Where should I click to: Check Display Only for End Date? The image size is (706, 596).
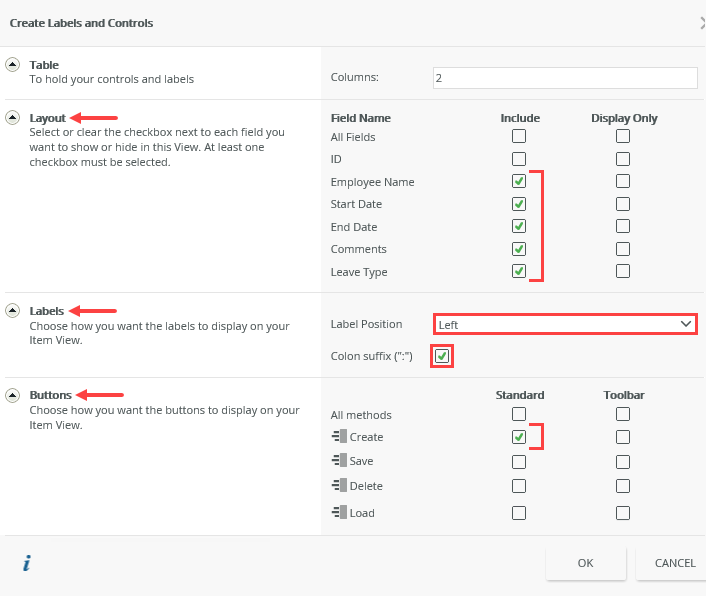(623, 226)
